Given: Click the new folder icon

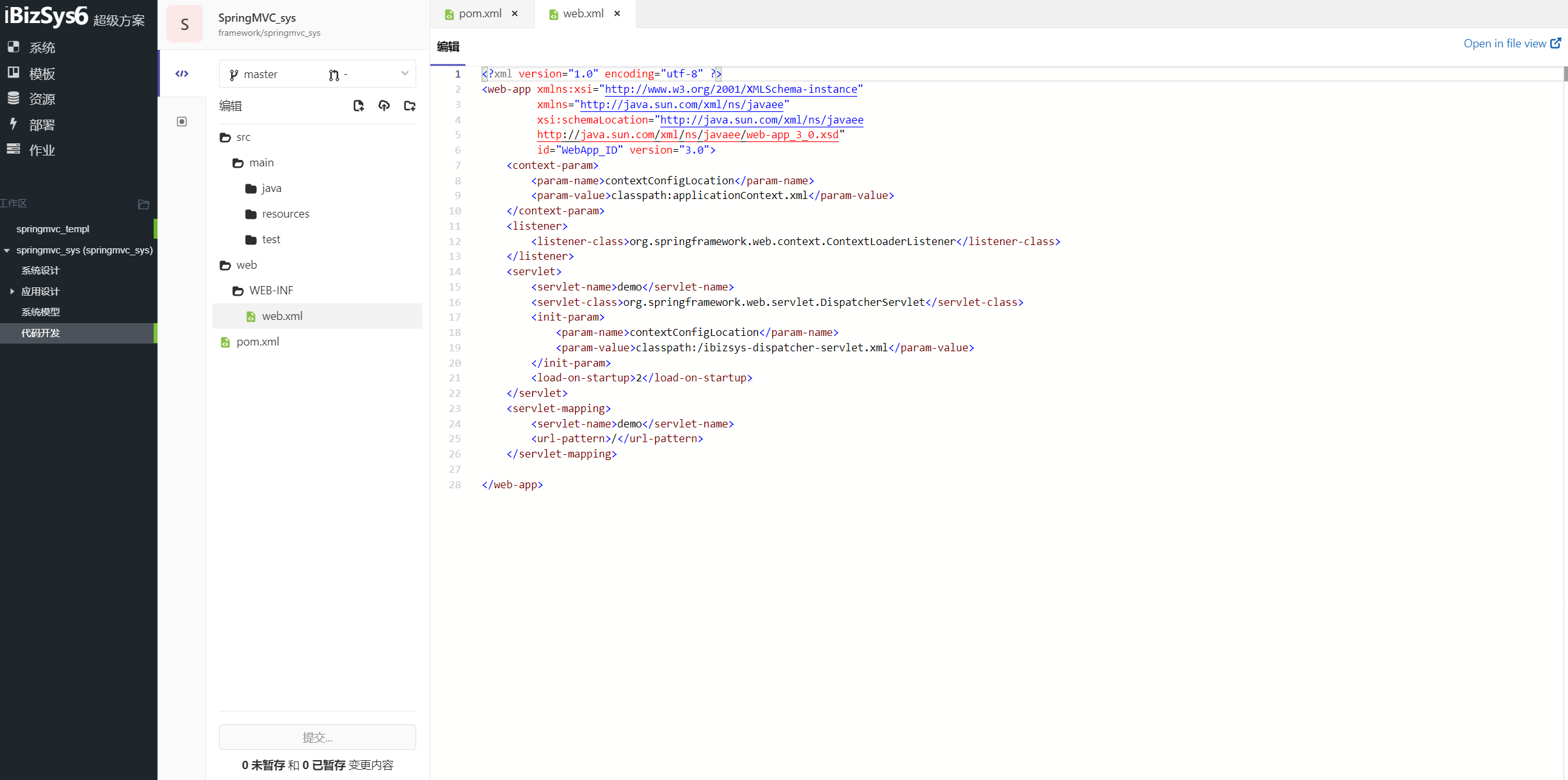Looking at the screenshot, I should pos(410,106).
